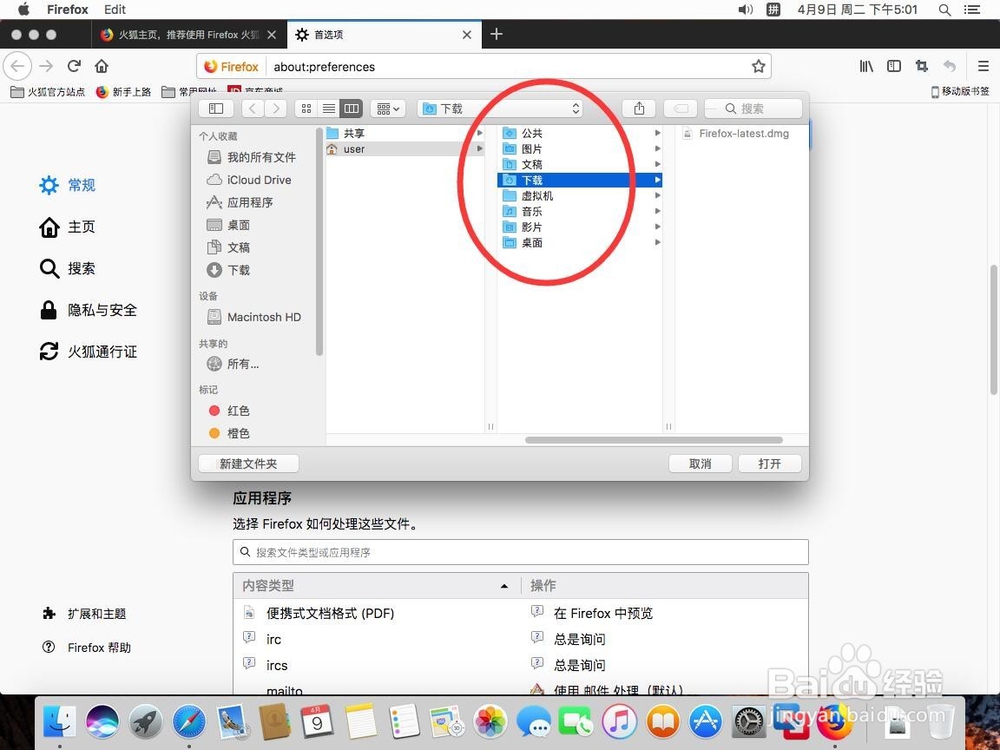
Task: Go back in the file dialog
Action: [x=253, y=108]
